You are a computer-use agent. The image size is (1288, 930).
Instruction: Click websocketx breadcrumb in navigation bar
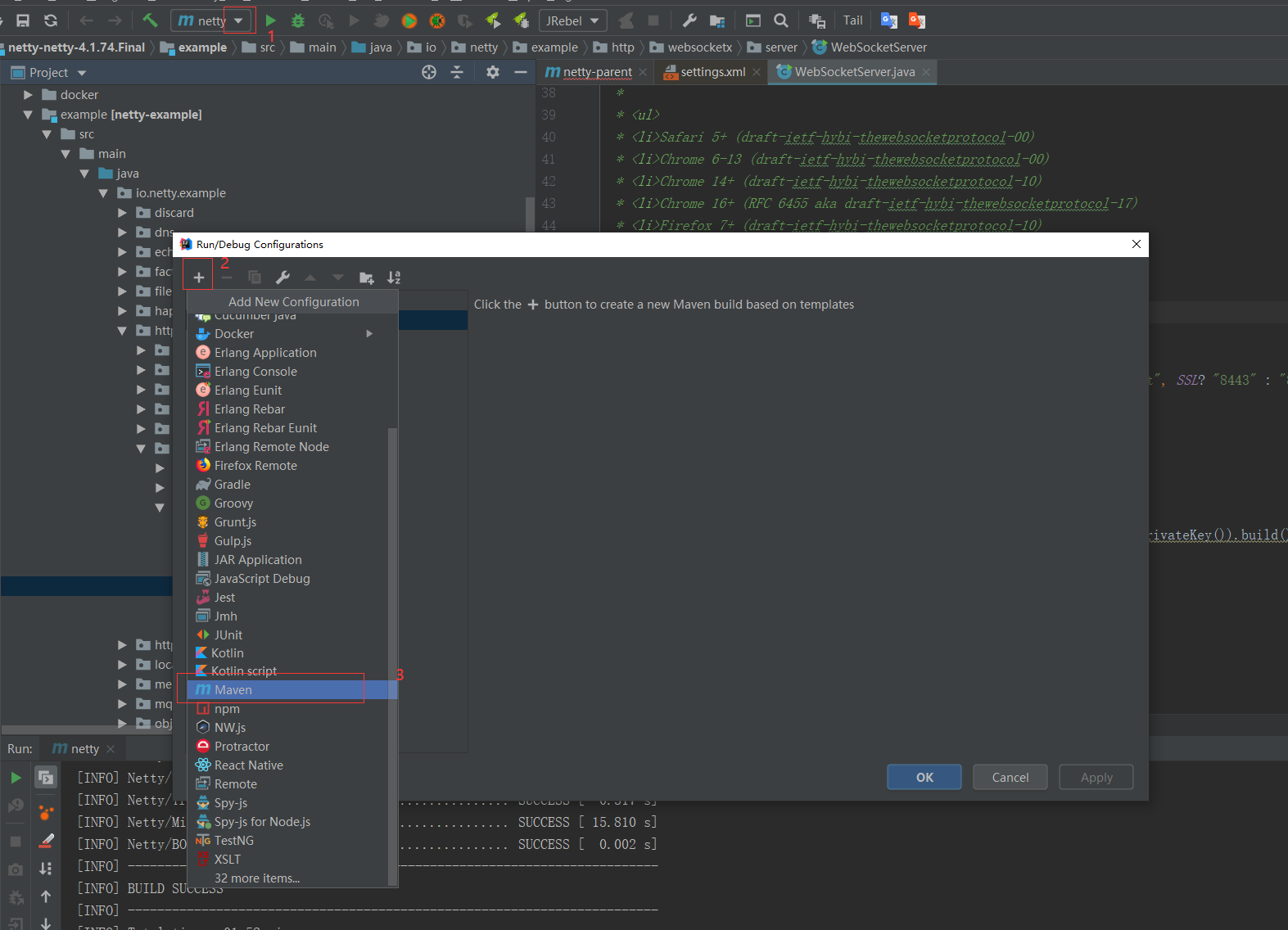[x=691, y=47]
